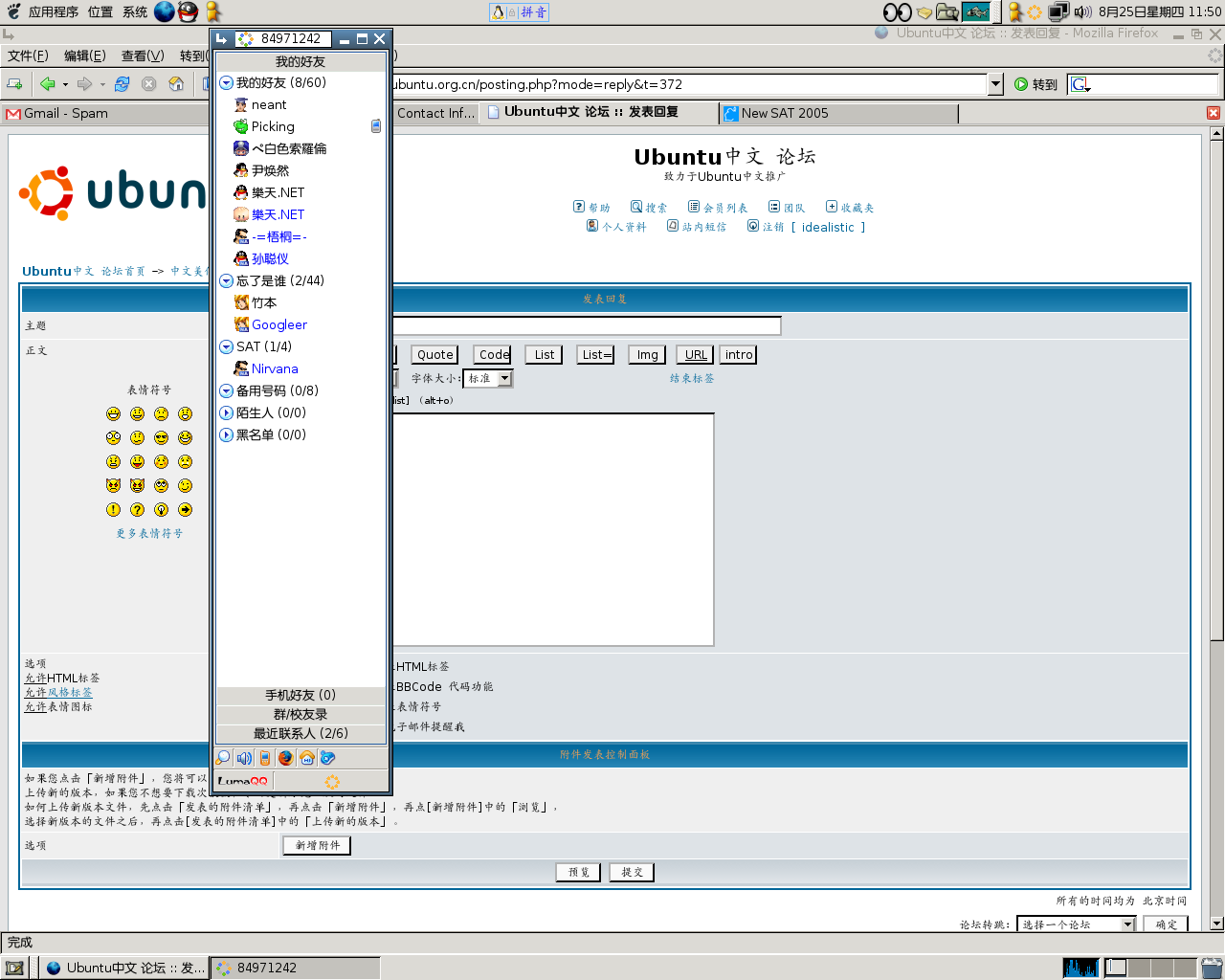Expand the 黑名单 (0/0) group
This screenshot has width=1225, height=980.
(x=227, y=434)
